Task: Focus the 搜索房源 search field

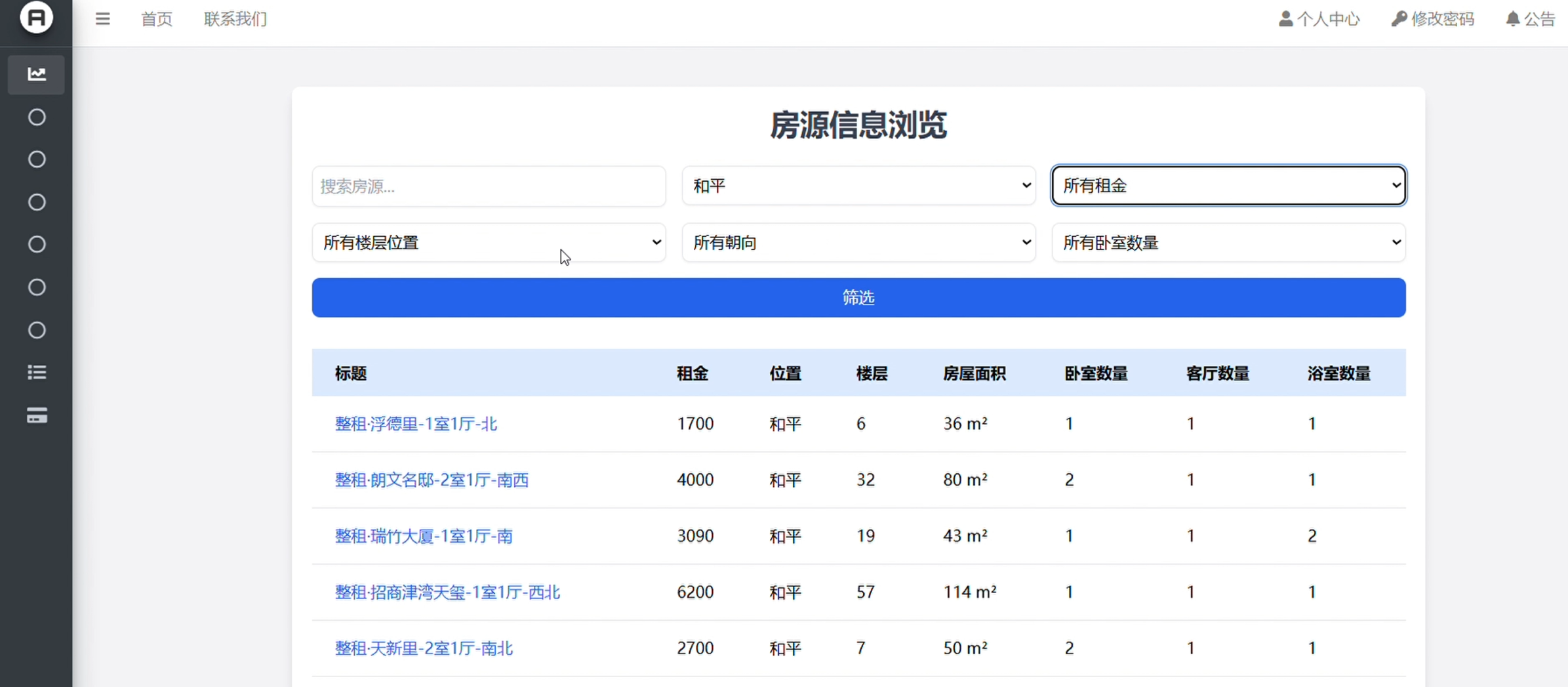Action: [489, 186]
